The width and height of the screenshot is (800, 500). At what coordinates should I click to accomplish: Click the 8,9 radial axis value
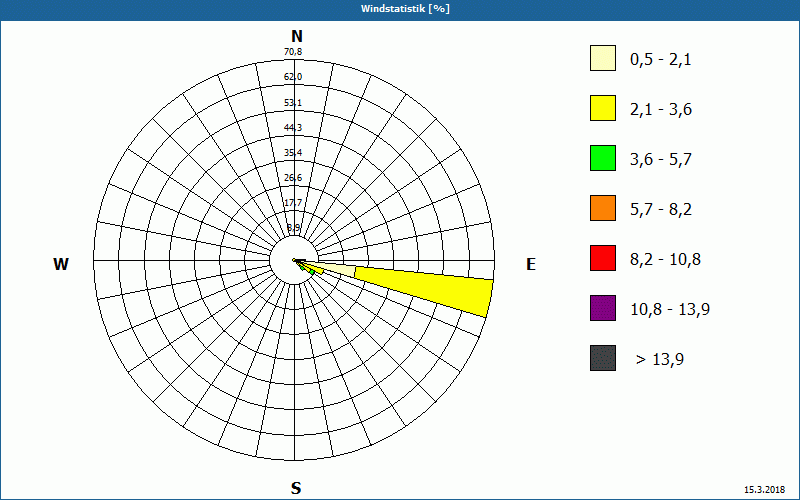(294, 228)
